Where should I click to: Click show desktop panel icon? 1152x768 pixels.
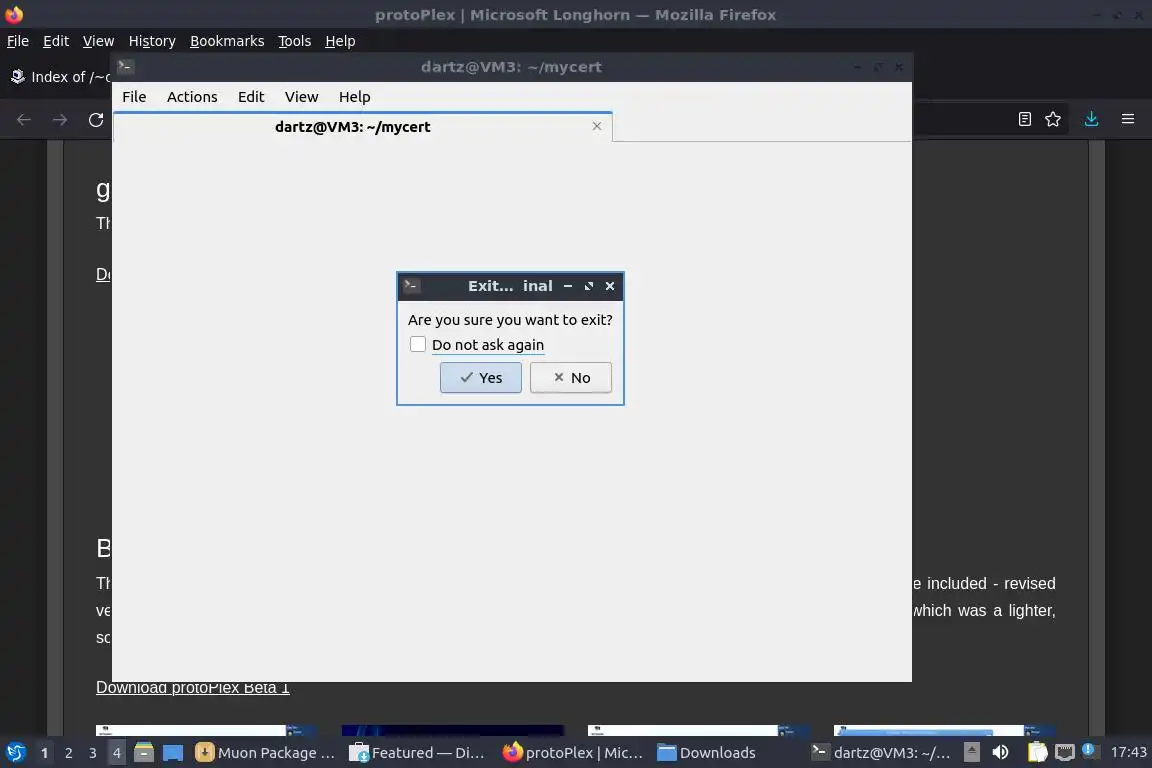[x=173, y=753]
